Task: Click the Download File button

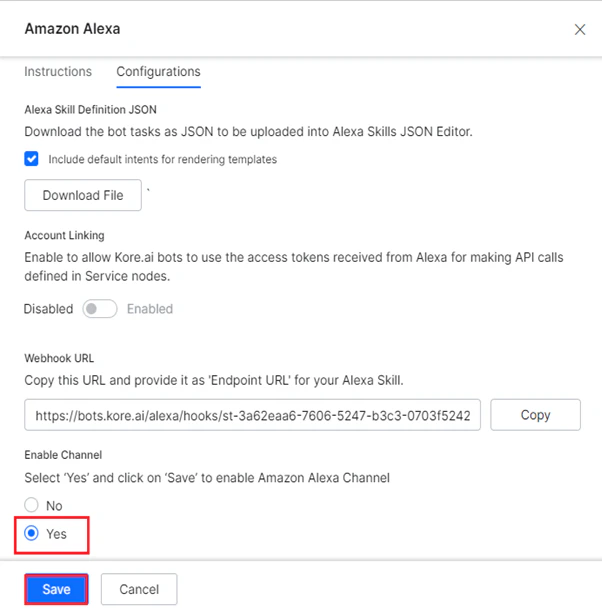Action: pyautogui.click(x=83, y=195)
